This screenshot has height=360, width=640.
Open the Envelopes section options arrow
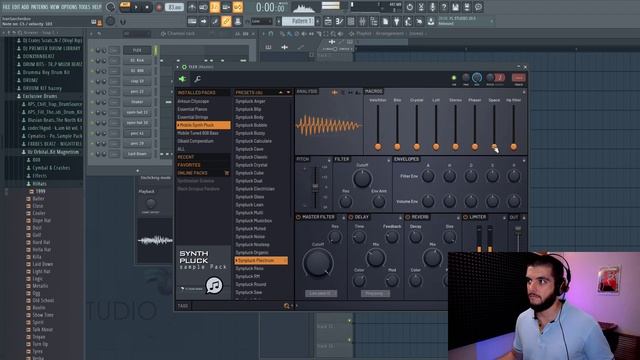[x=524, y=160]
